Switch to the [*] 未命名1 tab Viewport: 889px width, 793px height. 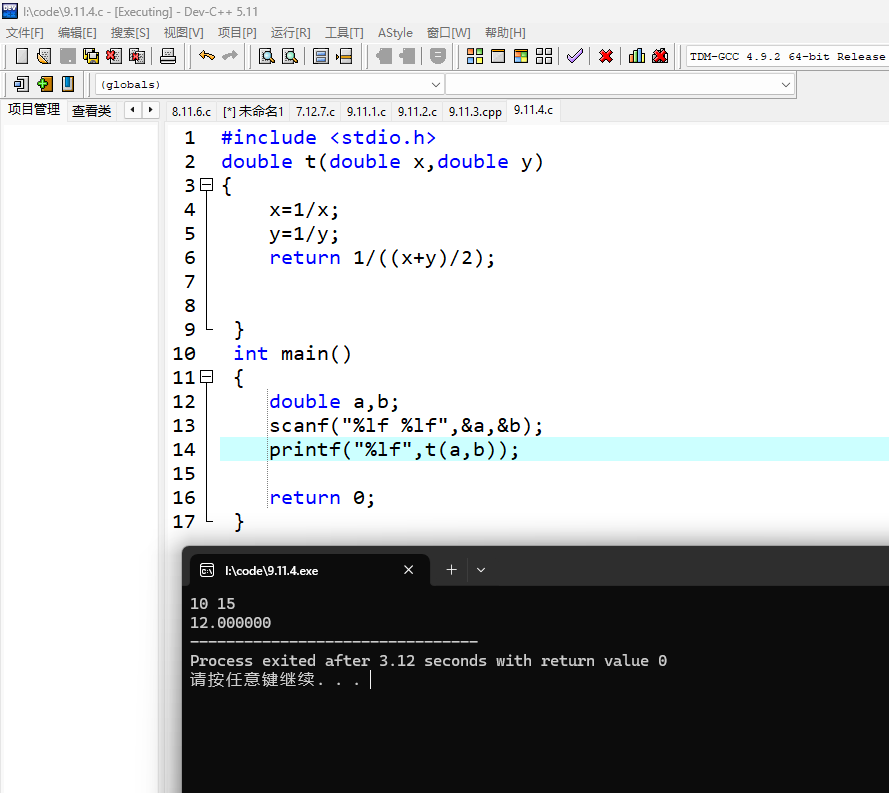click(253, 112)
